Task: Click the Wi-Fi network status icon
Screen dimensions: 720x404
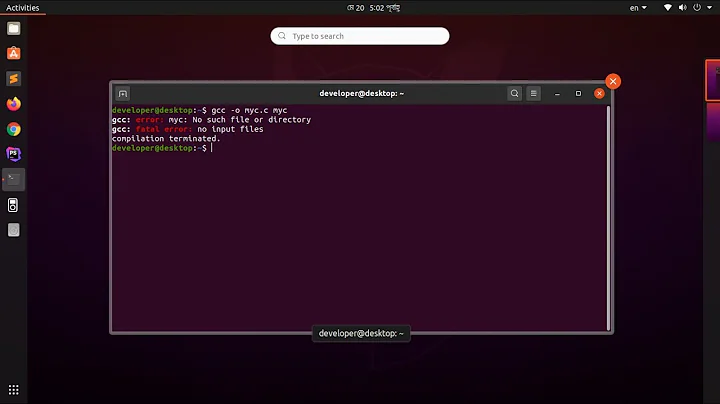Action: tap(668, 7)
